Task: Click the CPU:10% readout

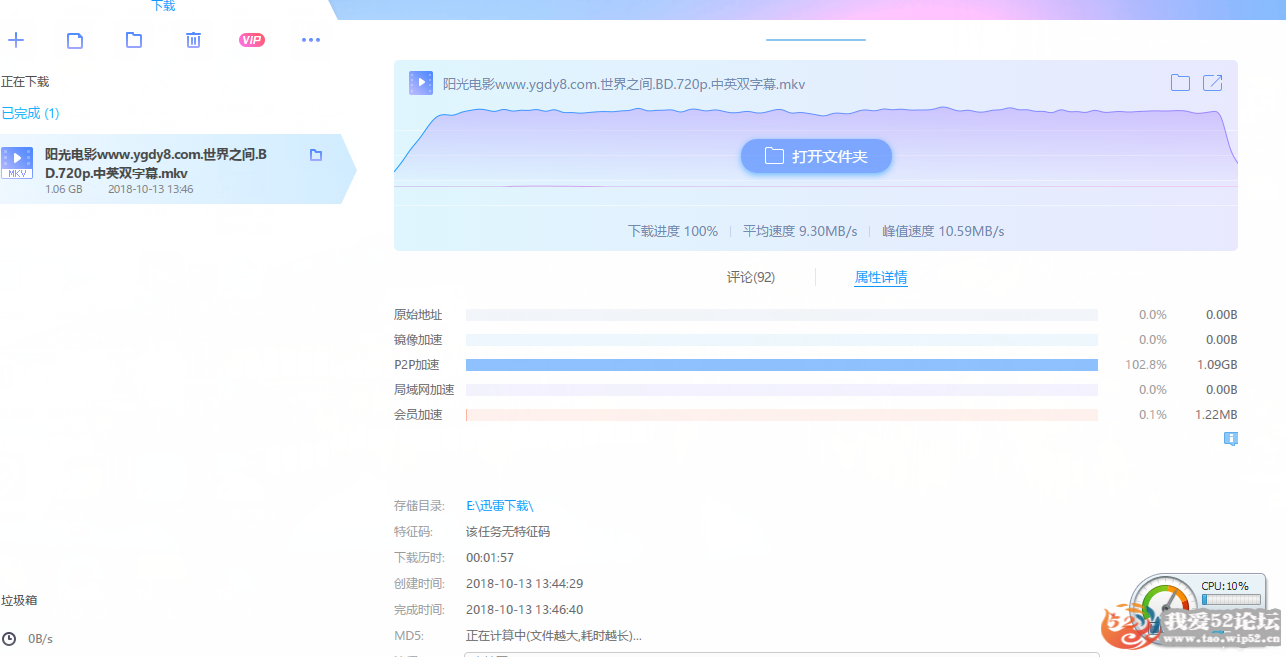Action: coord(1225,586)
